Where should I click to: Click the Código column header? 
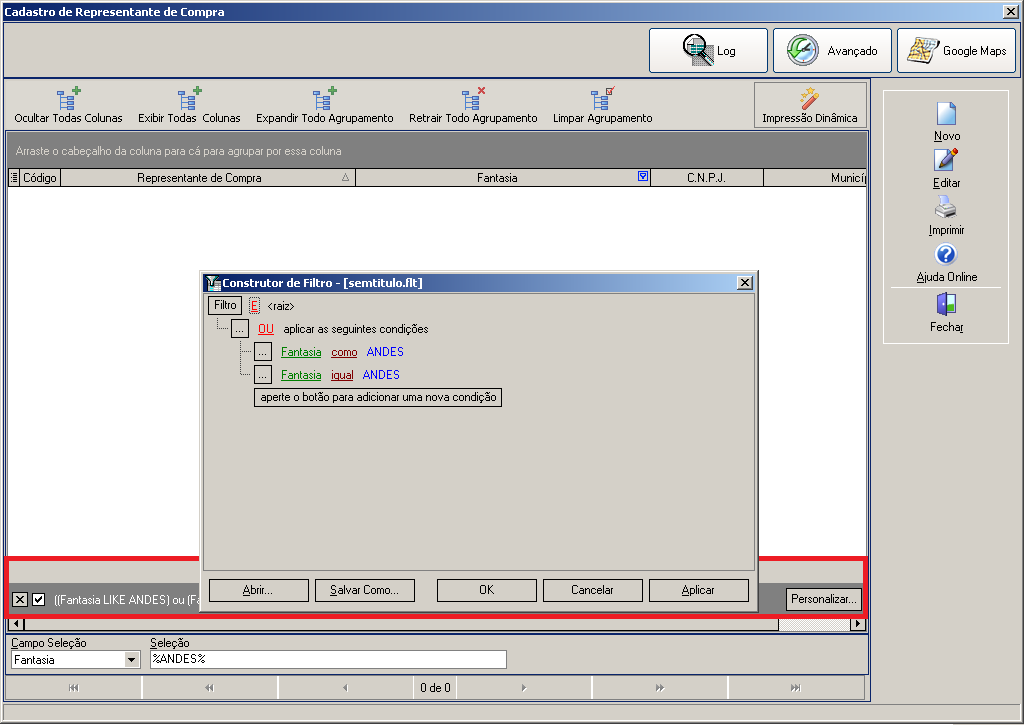click(x=40, y=177)
